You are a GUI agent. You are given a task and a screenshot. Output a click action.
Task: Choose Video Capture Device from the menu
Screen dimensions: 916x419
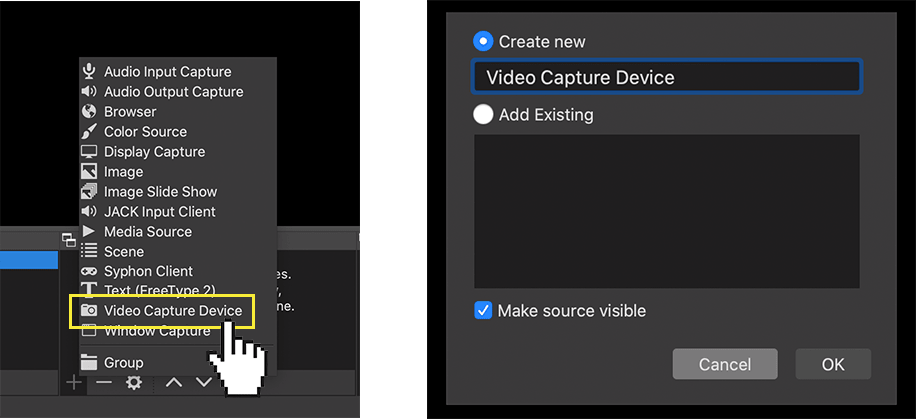tap(172, 311)
